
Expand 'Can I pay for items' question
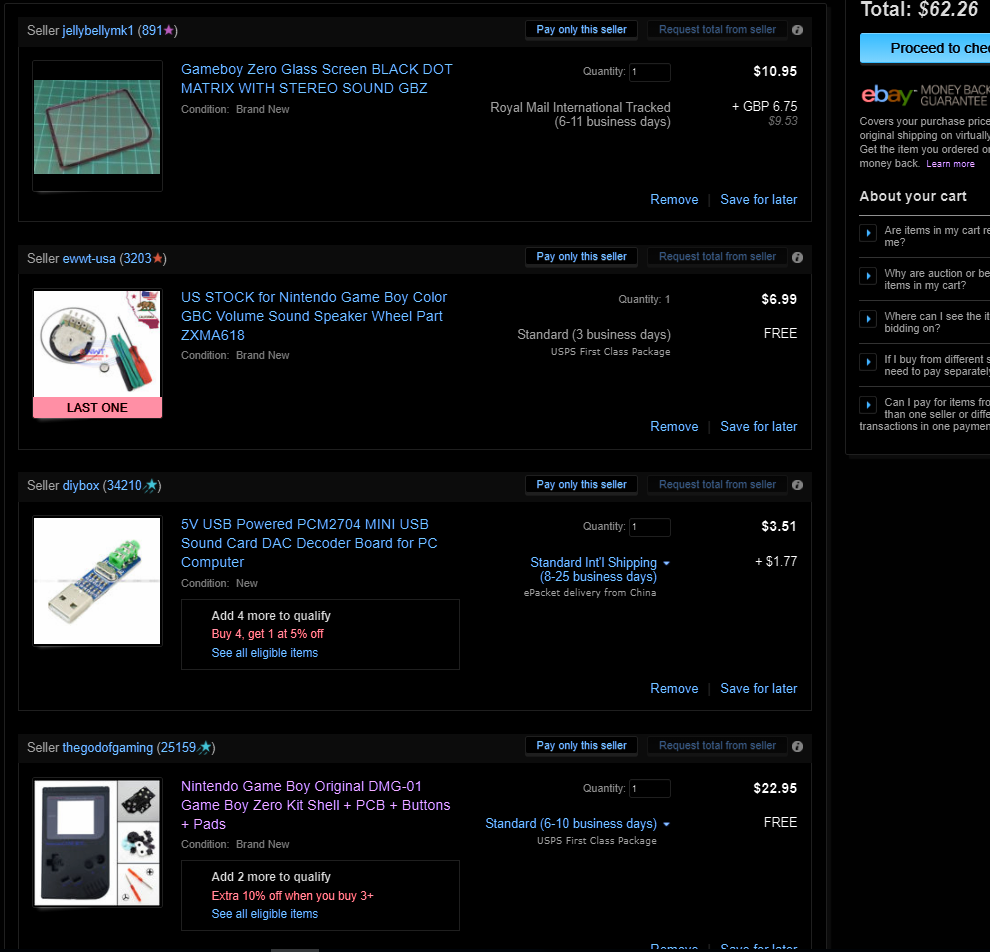(868, 405)
